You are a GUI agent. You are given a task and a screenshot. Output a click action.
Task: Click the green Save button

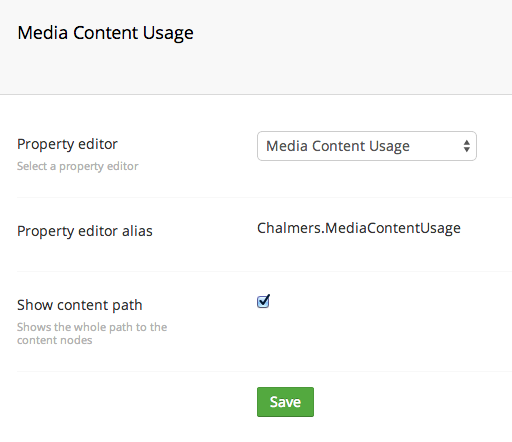click(x=285, y=402)
